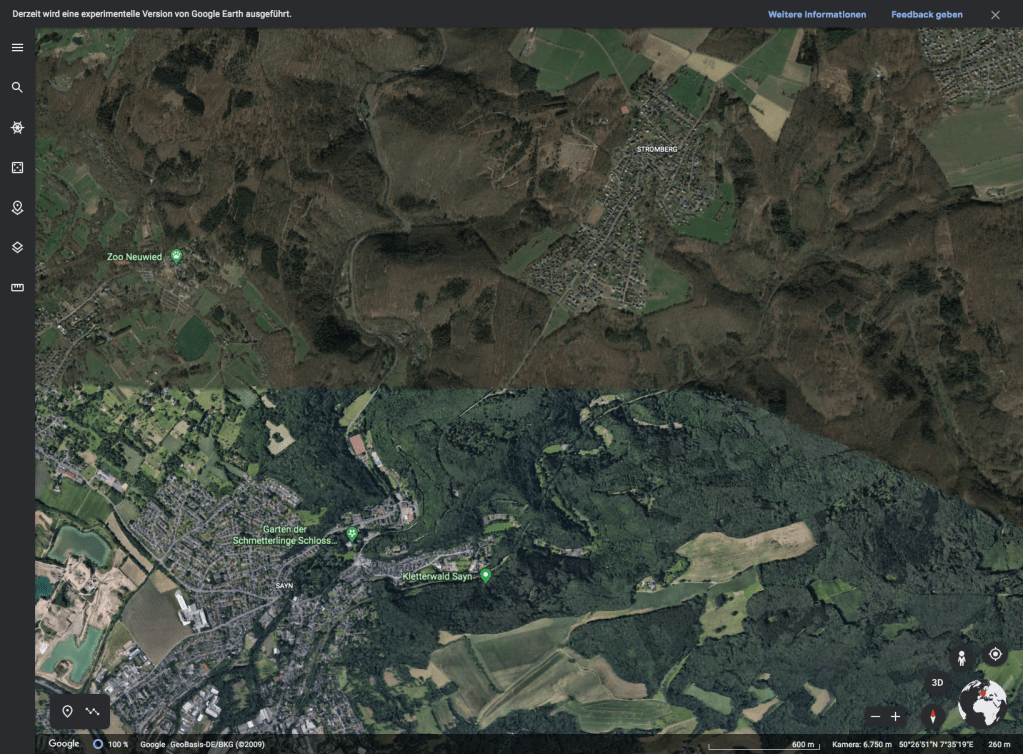Click the I'm Feeling Lucky dice icon
Viewport: 1023px width, 754px height.
click(17, 168)
